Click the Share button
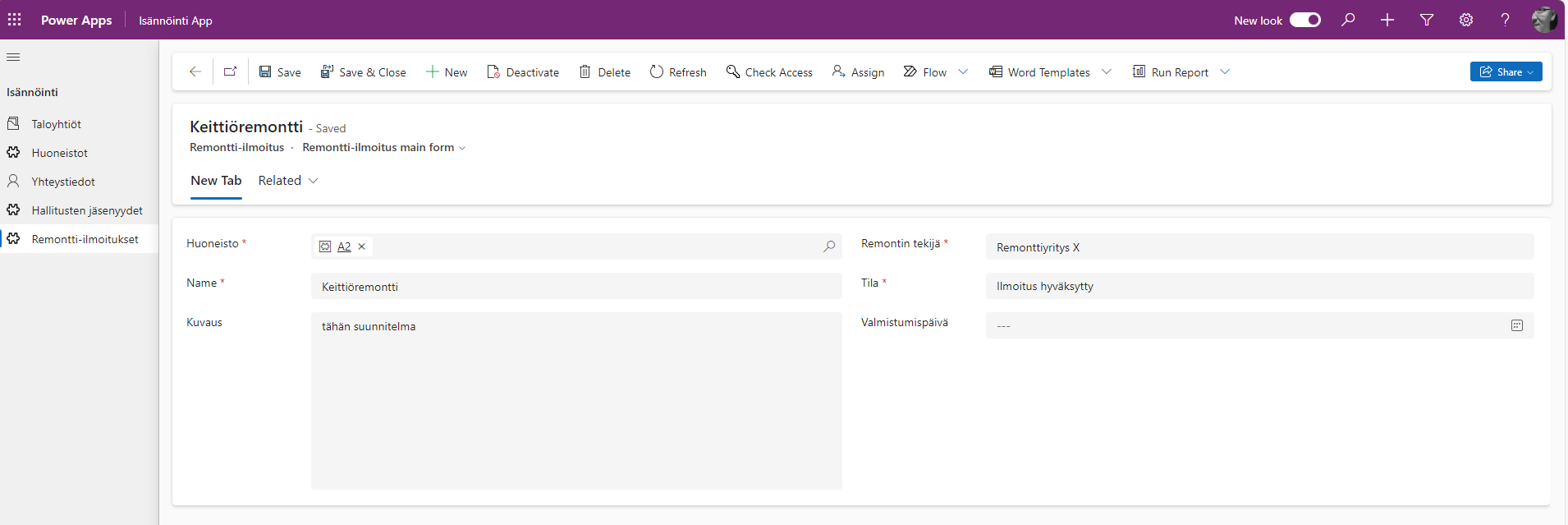The image size is (1568, 525). coord(1505,71)
